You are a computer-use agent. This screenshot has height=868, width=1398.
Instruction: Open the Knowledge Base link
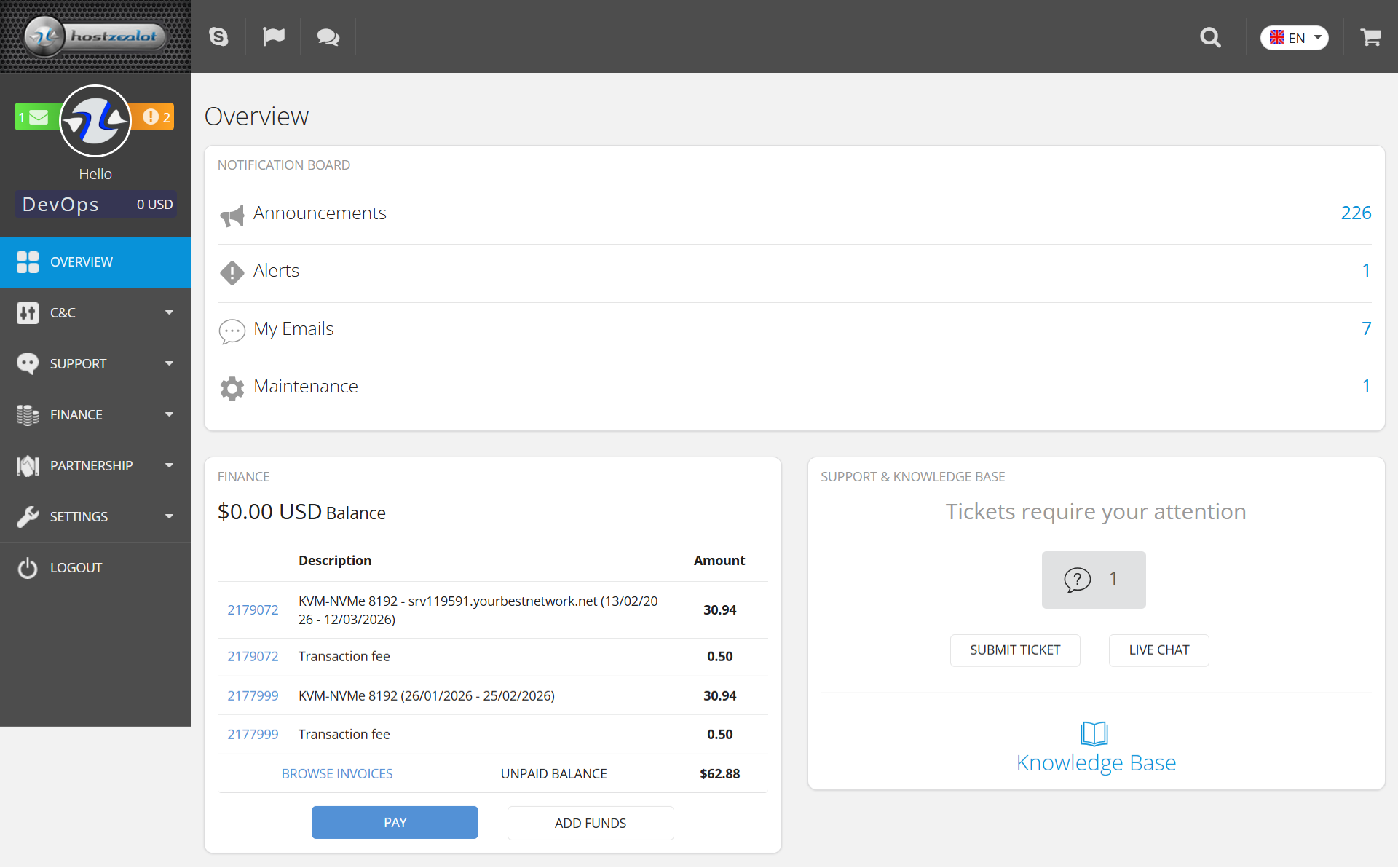[x=1096, y=763]
